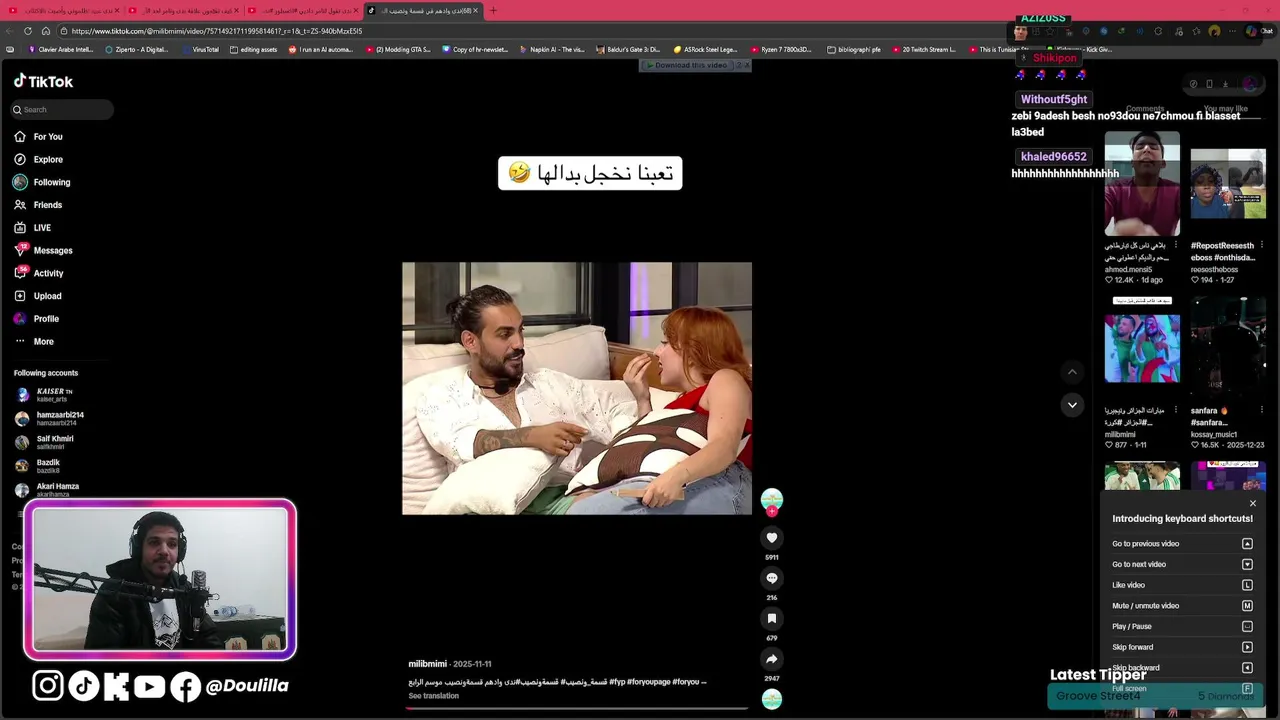
Task: Open options dots on ahmed.mensi5 video
Action: click(1176, 246)
